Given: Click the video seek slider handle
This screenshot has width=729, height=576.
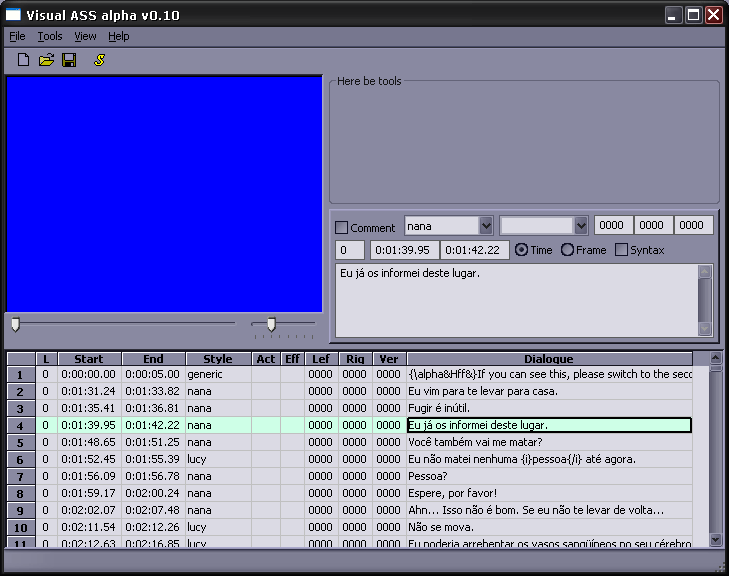Looking at the screenshot, I should (15, 324).
